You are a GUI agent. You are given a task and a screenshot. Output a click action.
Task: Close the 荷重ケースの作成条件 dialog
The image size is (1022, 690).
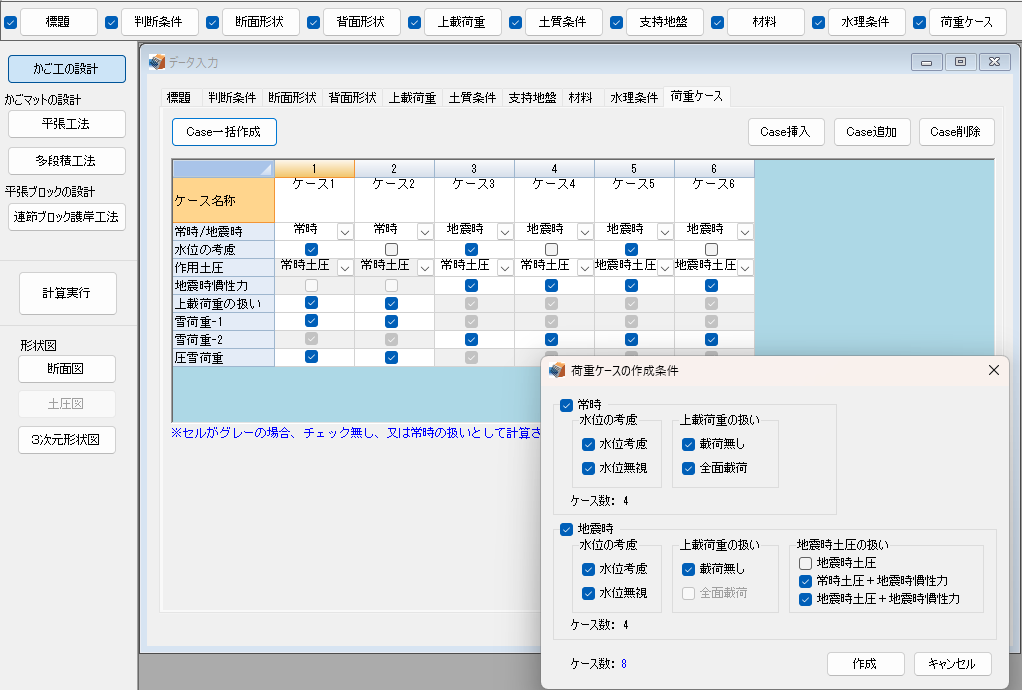click(x=993, y=370)
